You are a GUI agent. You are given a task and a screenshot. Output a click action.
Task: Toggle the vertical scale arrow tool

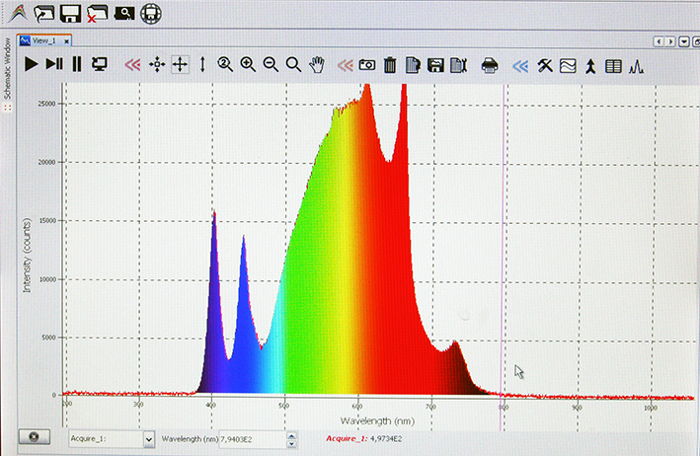tap(203, 64)
